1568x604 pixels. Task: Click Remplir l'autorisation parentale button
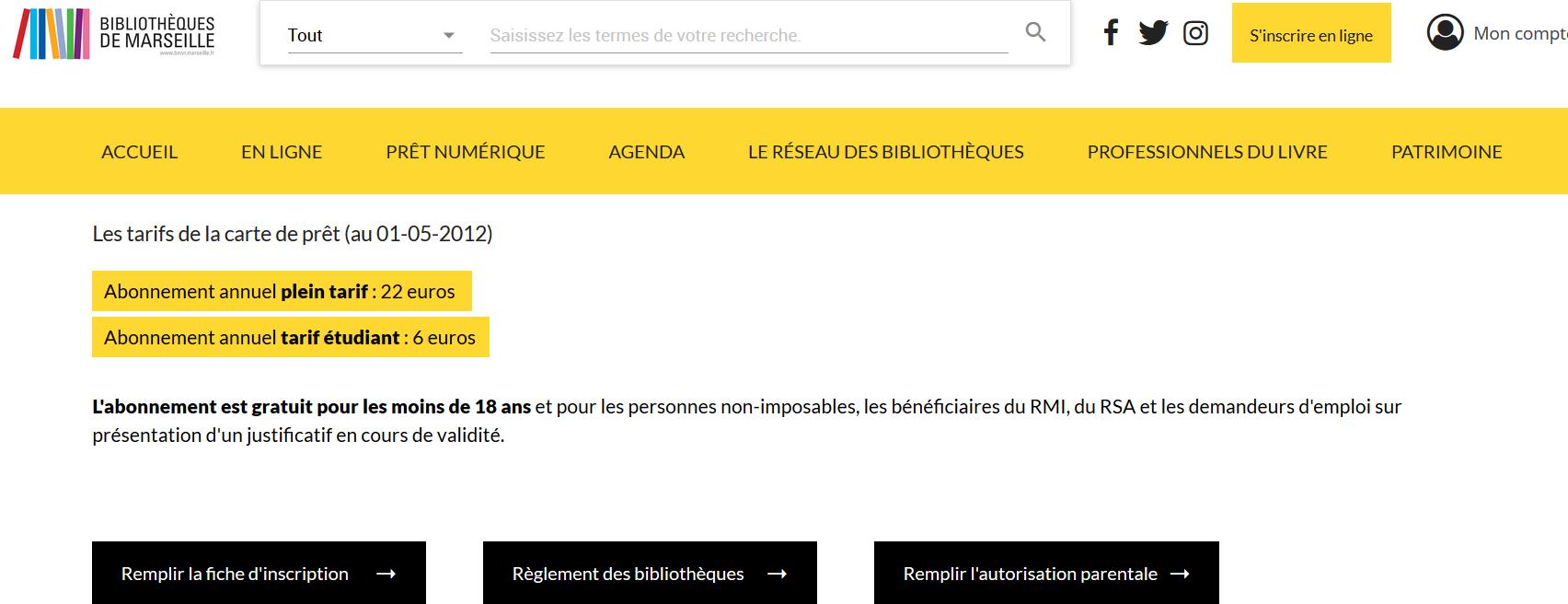point(1045,574)
